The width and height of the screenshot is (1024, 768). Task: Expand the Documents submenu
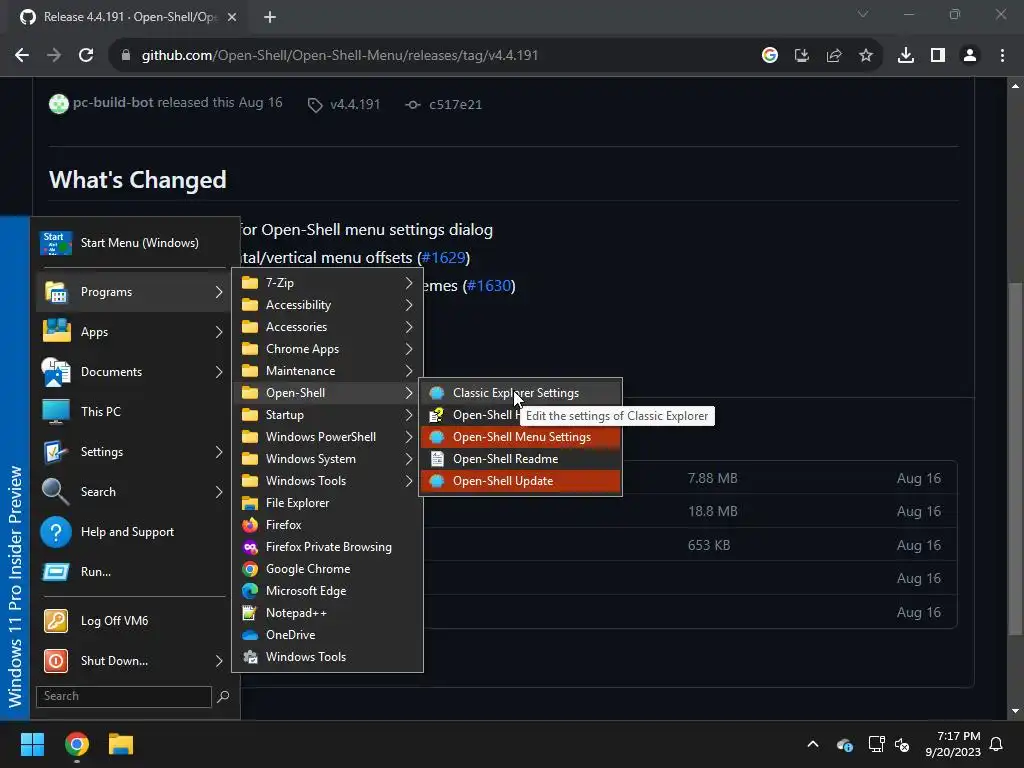135,372
